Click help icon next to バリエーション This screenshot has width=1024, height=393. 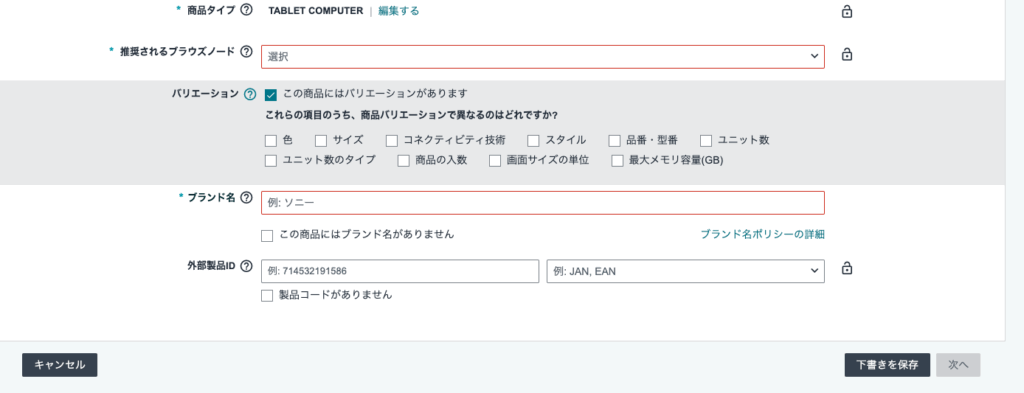click(249, 94)
